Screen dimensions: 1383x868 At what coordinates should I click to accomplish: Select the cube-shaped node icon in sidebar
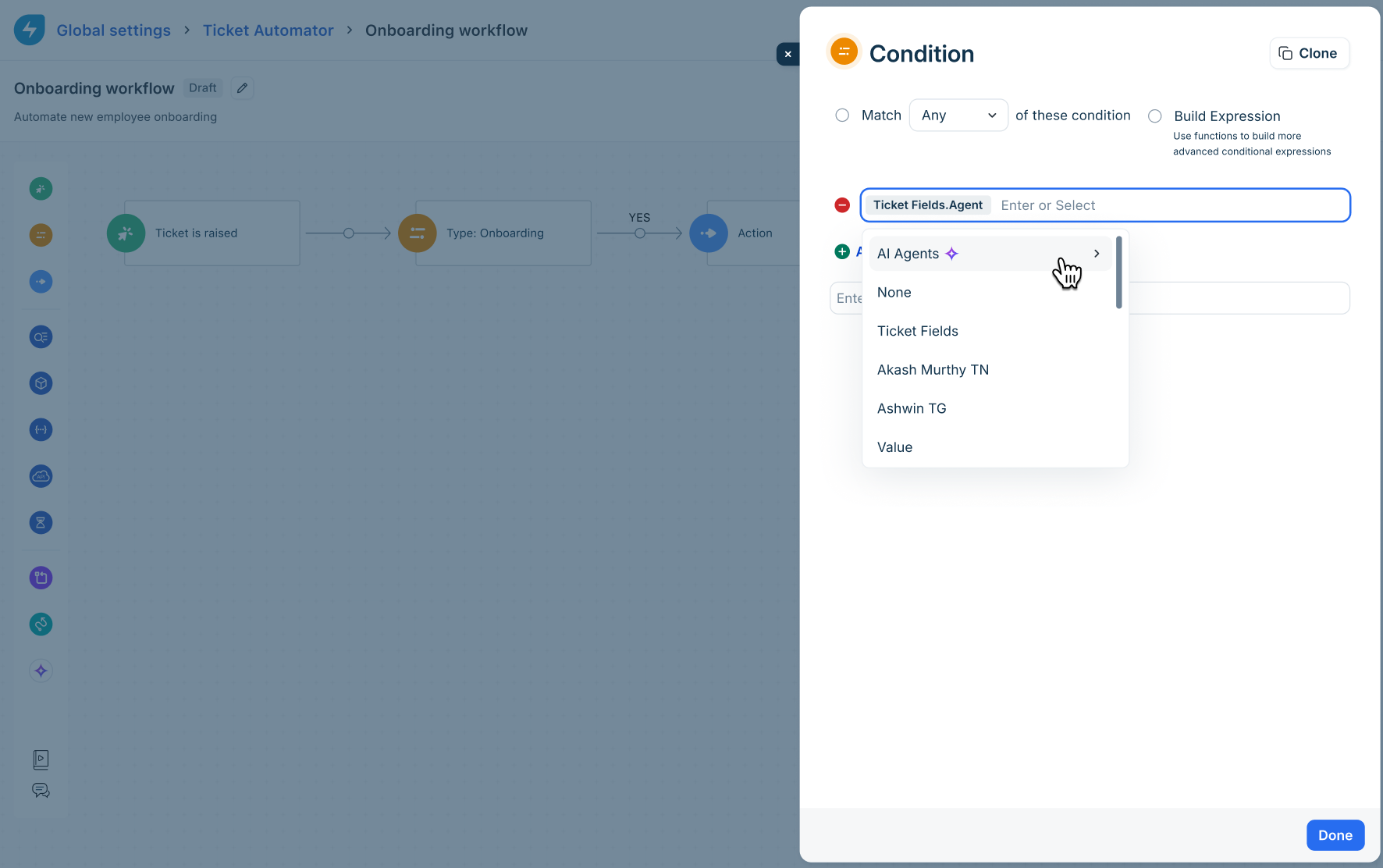[41, 383]
